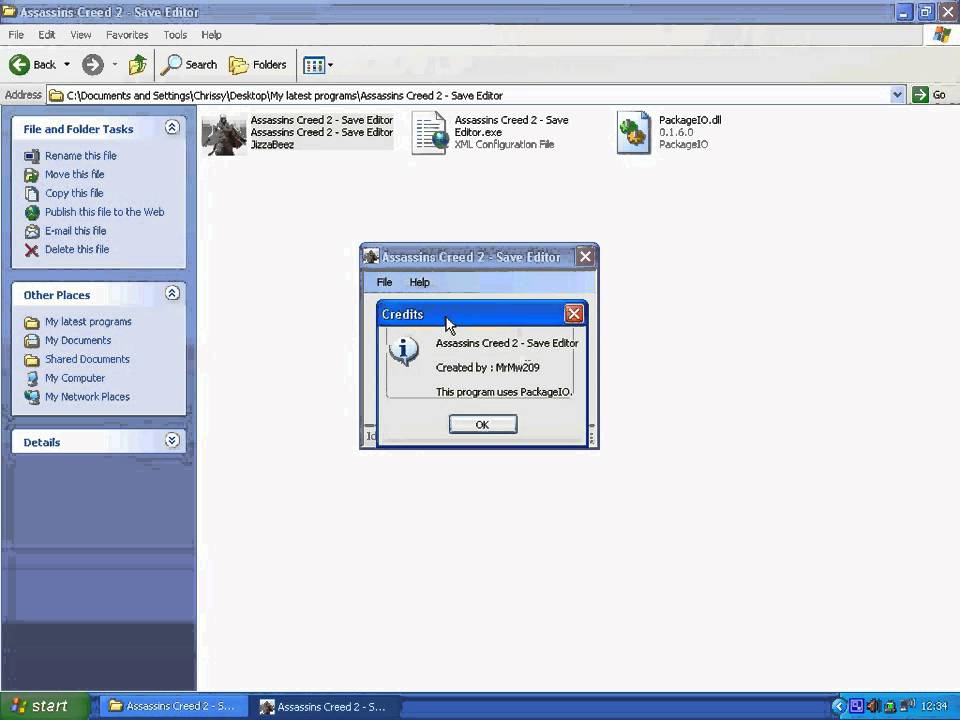Click the Save Editor window title icon

371,257
